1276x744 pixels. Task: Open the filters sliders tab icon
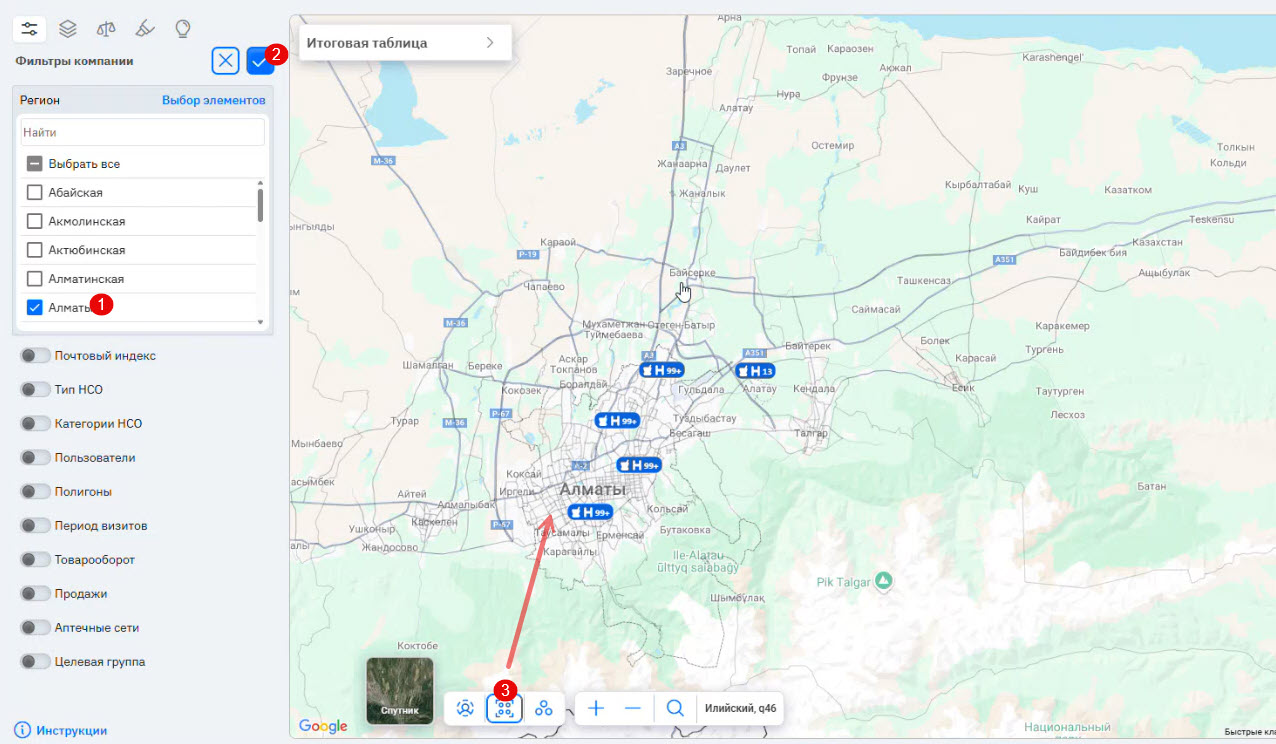[30, 28]
